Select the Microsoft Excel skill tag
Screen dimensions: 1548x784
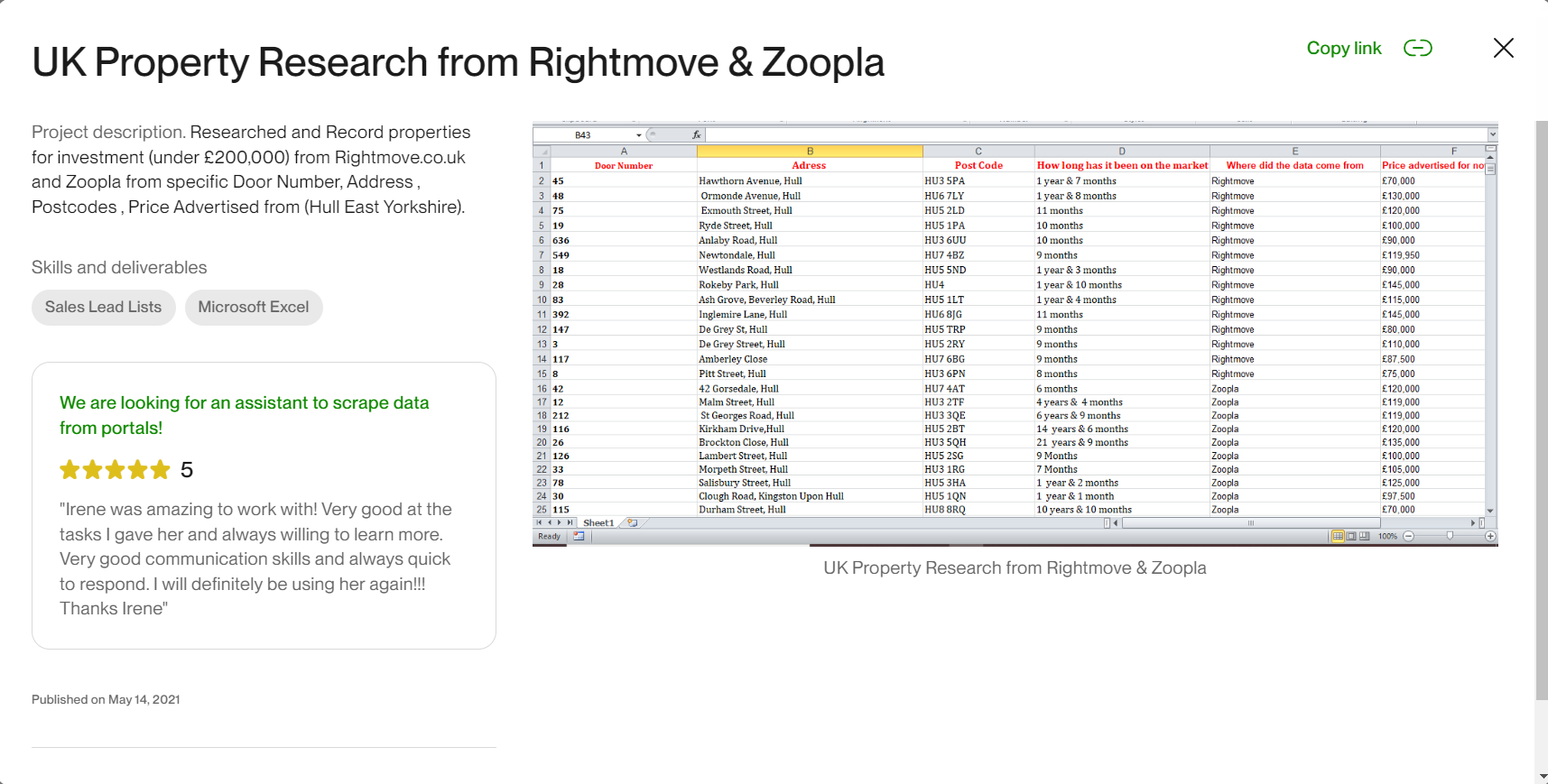[x=254, y=307]
